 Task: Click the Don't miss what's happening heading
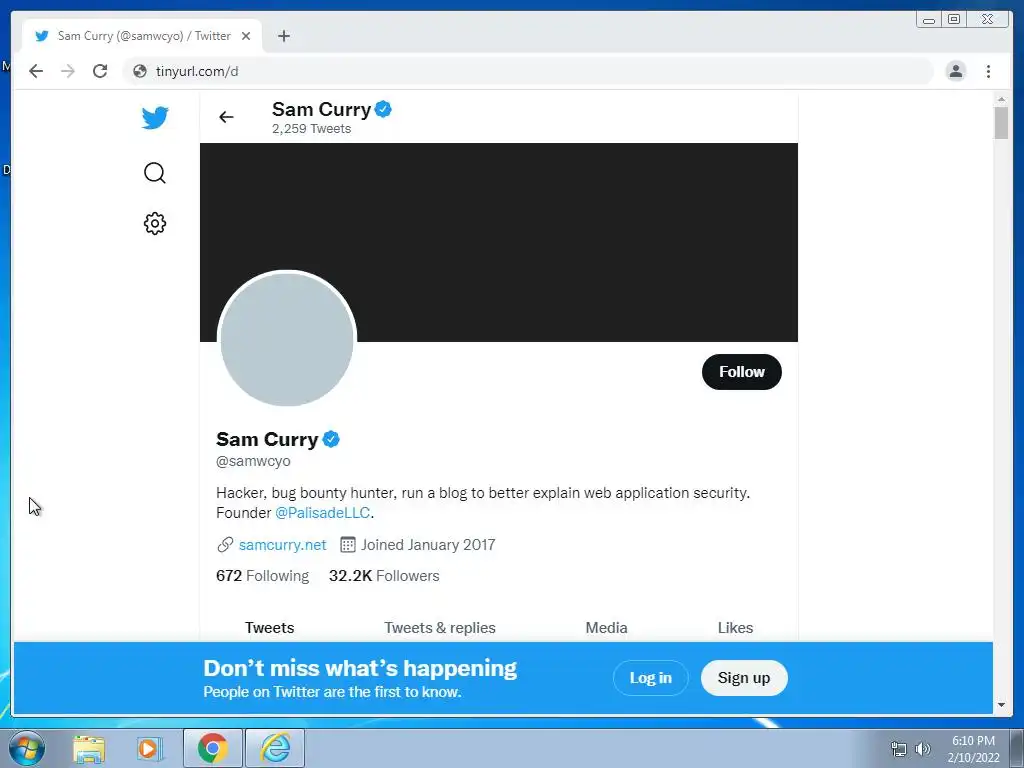[x=360, y=668]
